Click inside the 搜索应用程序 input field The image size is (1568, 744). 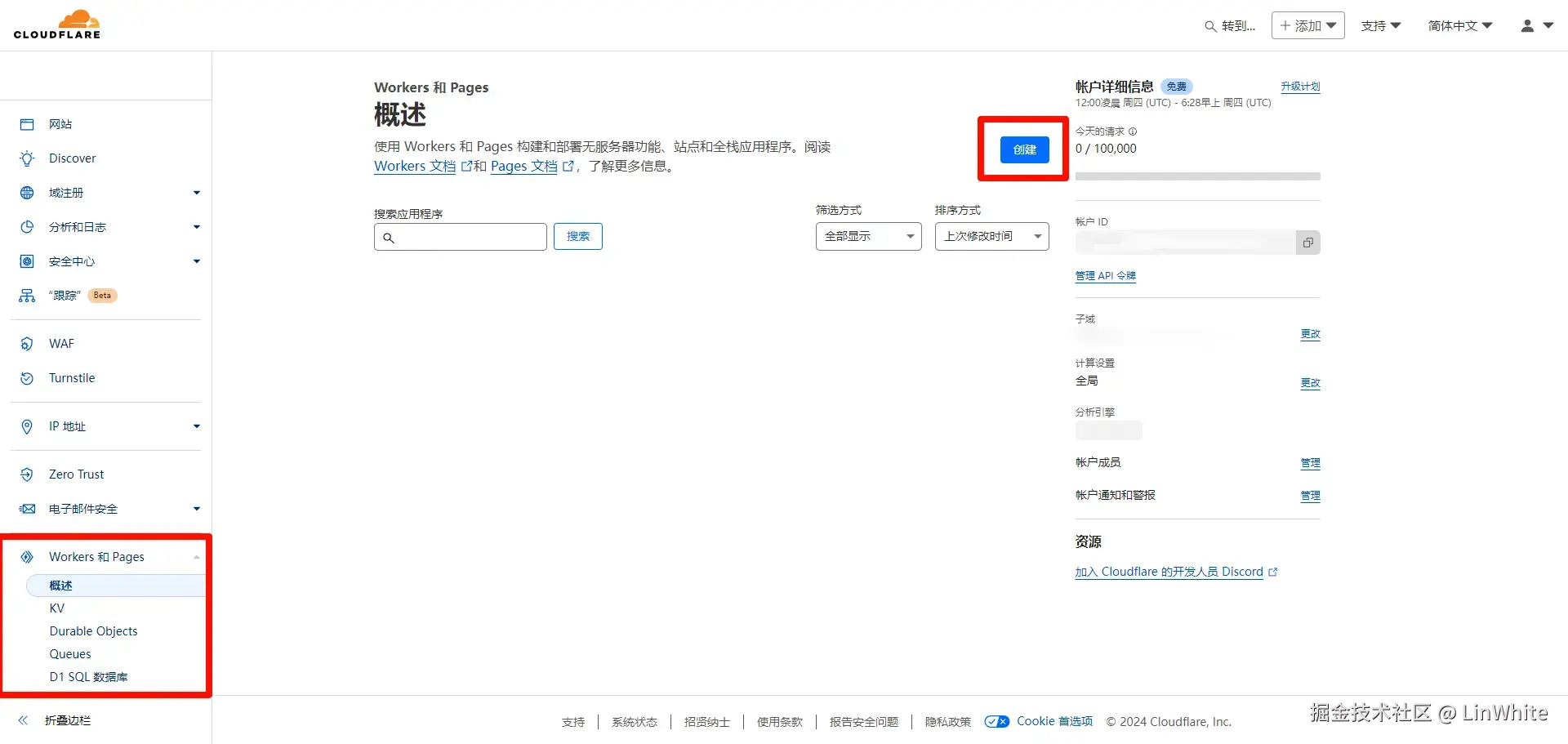click(460, 237)
